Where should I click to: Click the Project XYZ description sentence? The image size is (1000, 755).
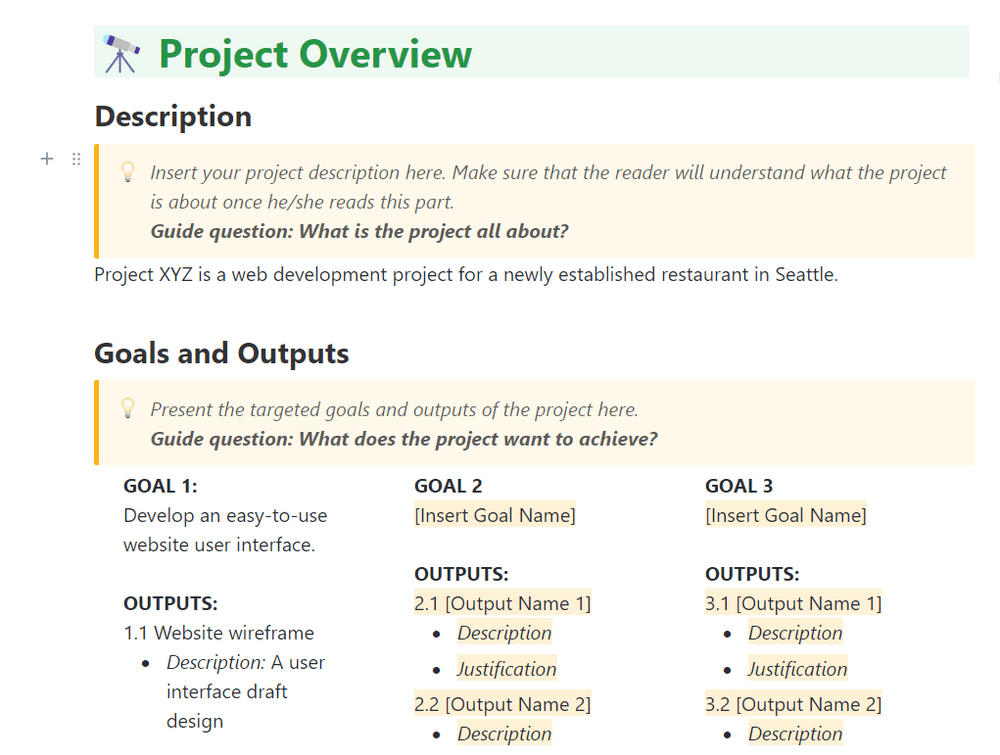(465, 274)
